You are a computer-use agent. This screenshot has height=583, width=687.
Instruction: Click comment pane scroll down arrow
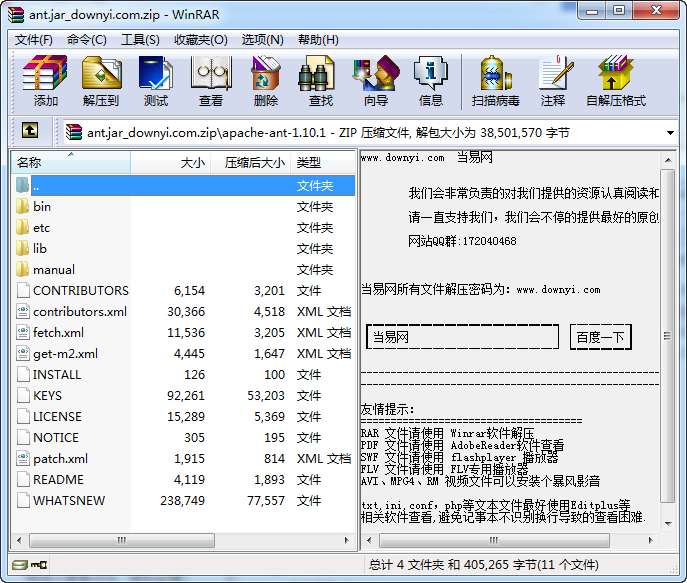pyautogui.click(x=668, y=523)
